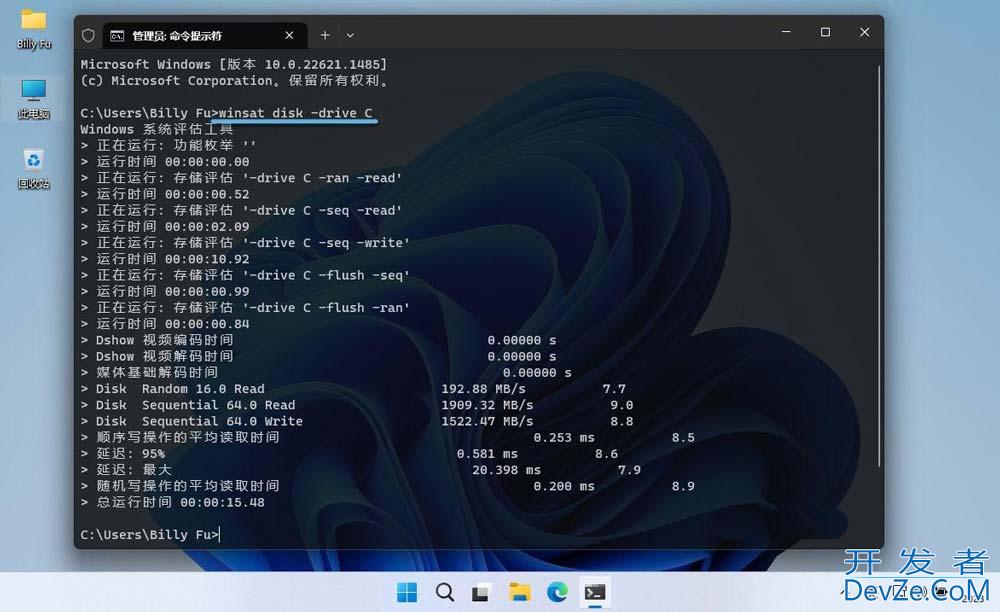Click the 延迟: 最大 line
This screenshot has height=612, width=1000.
click(x=360, y=470)
